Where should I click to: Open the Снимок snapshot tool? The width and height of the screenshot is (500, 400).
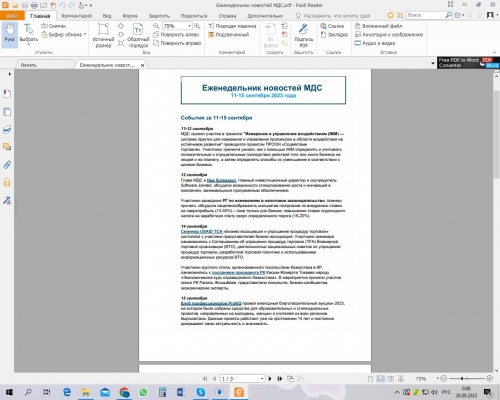tap(54, 26)
